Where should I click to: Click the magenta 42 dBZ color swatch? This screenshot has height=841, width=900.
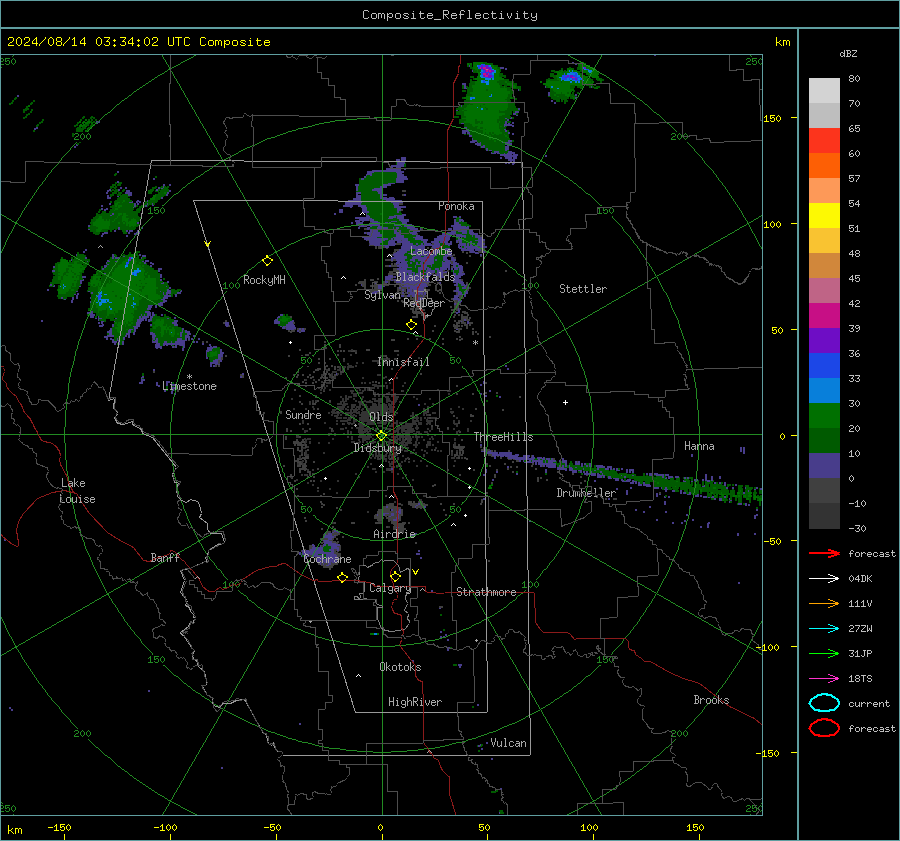click(824, 315)
